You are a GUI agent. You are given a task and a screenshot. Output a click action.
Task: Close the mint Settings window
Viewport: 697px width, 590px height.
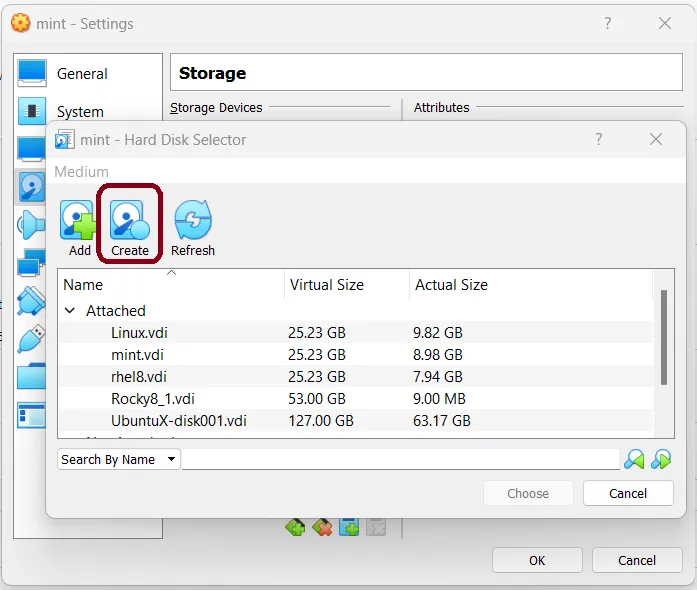665,23
